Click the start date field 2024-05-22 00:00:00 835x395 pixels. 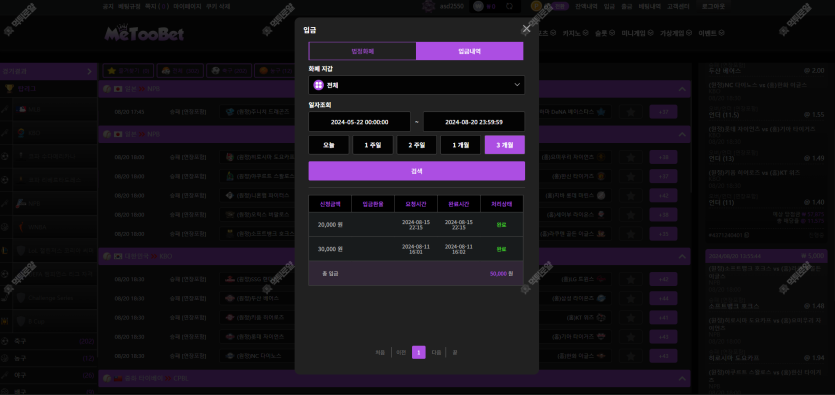359,122
